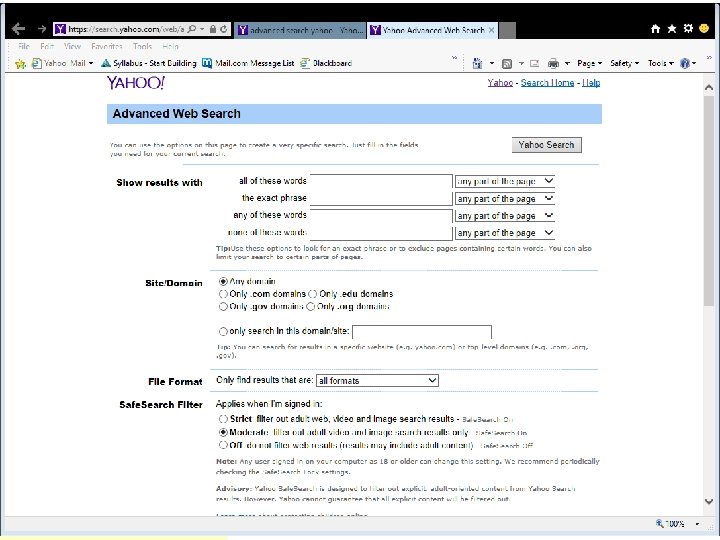Screen dimensions: 720x540
Task: Open the File Format 'all formats' dropdown
Action: pyautogui.click(x=377, y=380)
